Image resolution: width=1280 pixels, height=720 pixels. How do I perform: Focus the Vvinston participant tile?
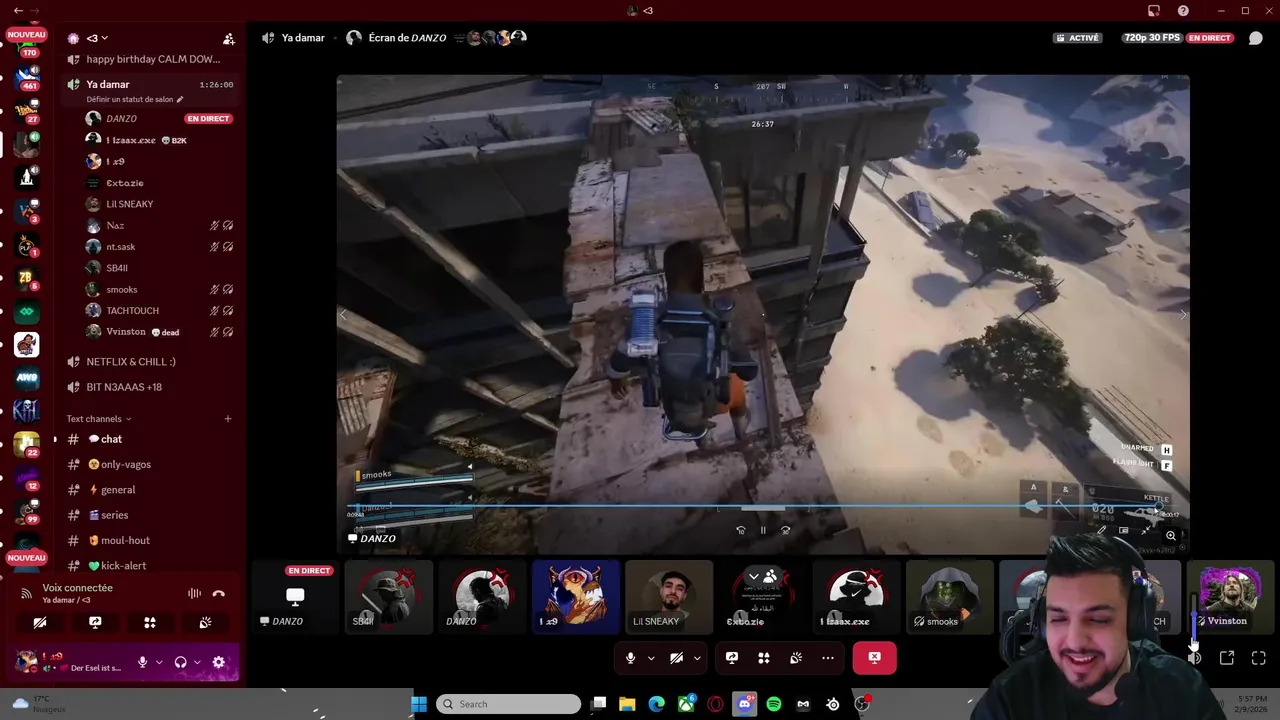click(1230, 597)
